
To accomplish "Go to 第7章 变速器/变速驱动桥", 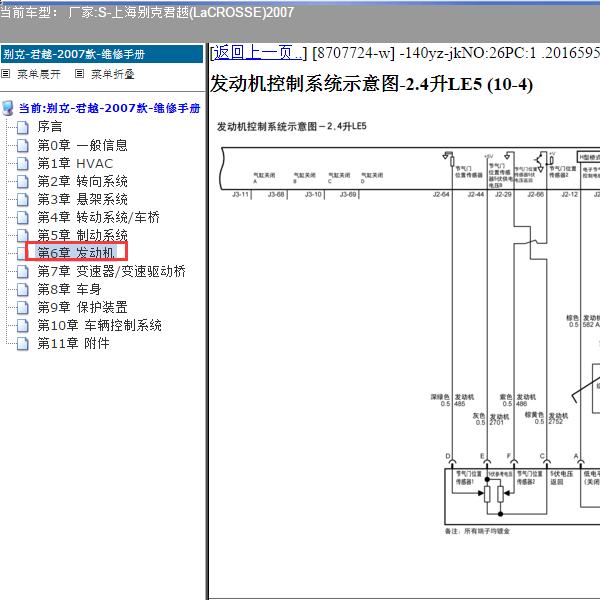I will click(x=111, y=271).
